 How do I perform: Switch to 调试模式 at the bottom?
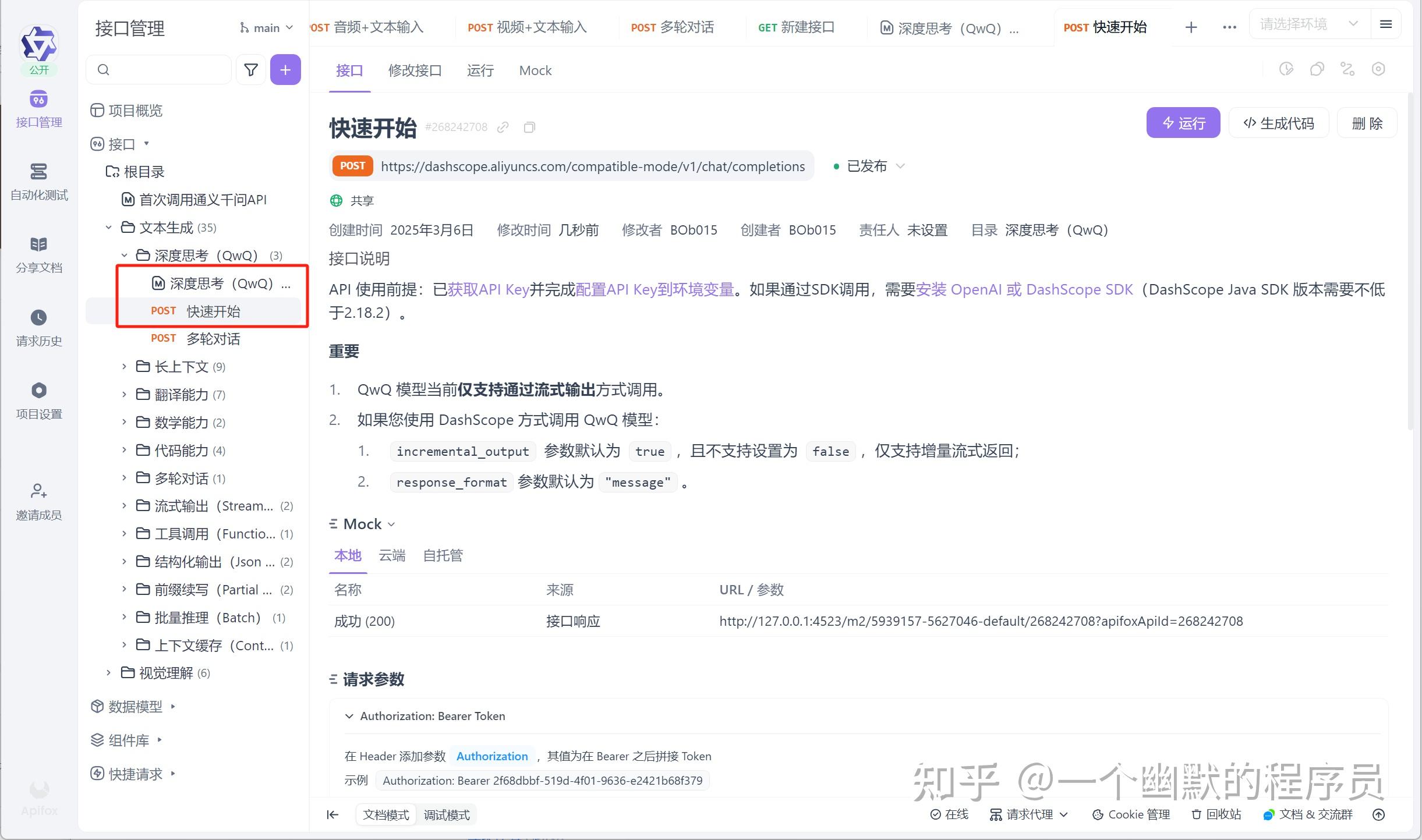pos(447,814)
